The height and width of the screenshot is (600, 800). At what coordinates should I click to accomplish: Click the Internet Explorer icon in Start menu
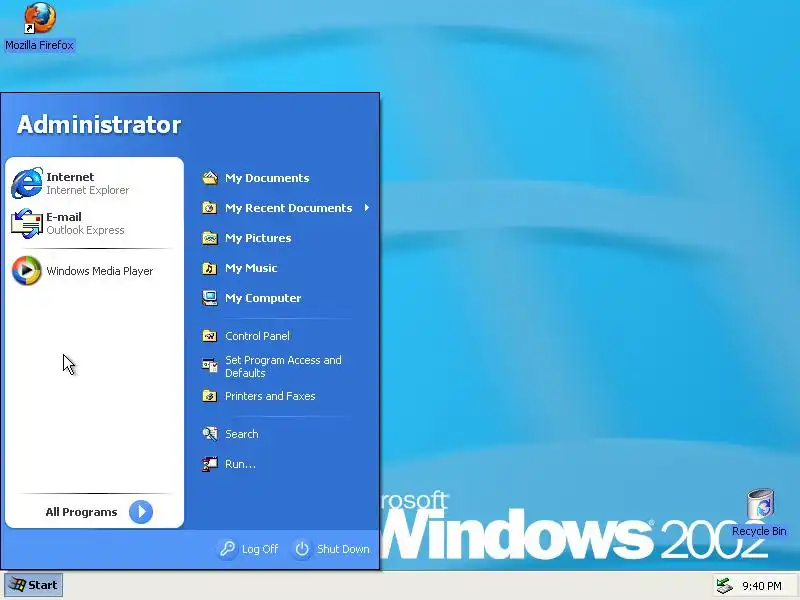click(x=27, y=183)
